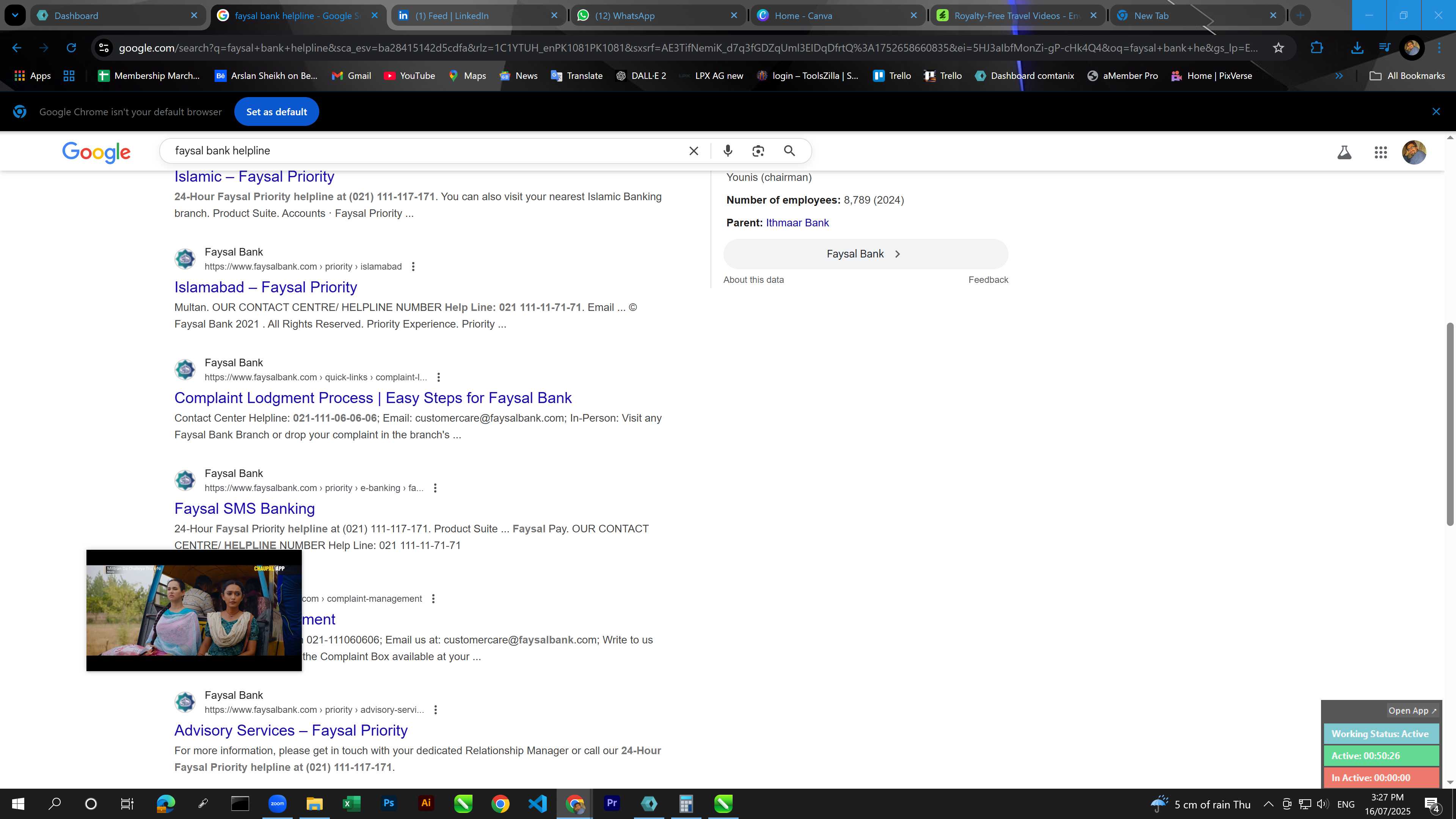1456x819 pixels.
Task: Show hidden bookmarks with double chevron
Action: [x=1339, y=76]
